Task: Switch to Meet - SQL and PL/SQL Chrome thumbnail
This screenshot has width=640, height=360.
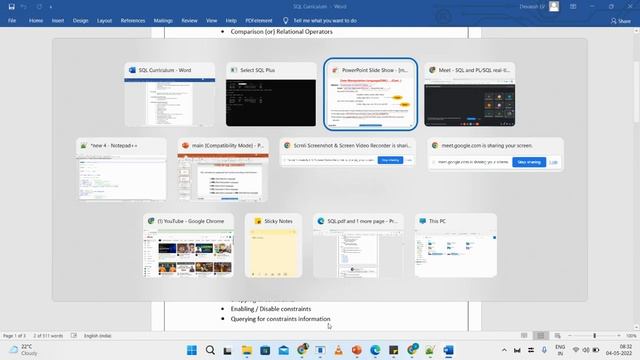Action: [470, 94]
